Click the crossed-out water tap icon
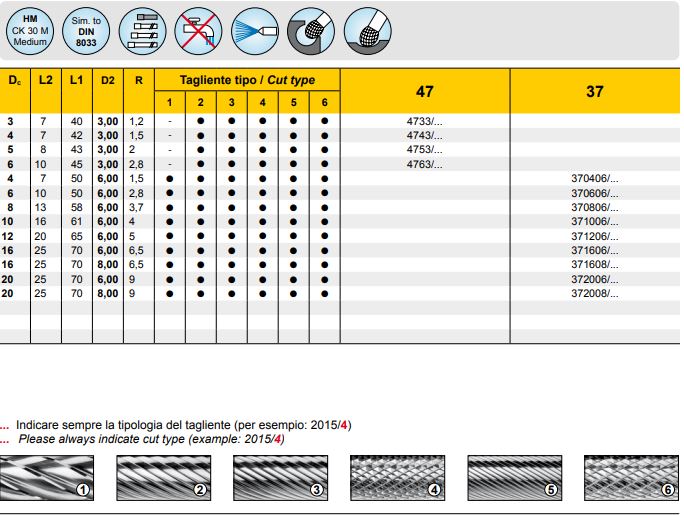 (197, 32)
